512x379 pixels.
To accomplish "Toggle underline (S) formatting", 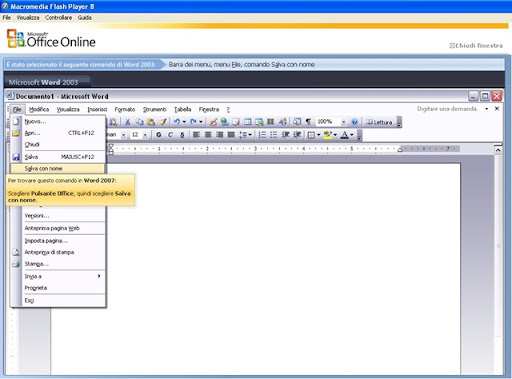I will (182, 135).
